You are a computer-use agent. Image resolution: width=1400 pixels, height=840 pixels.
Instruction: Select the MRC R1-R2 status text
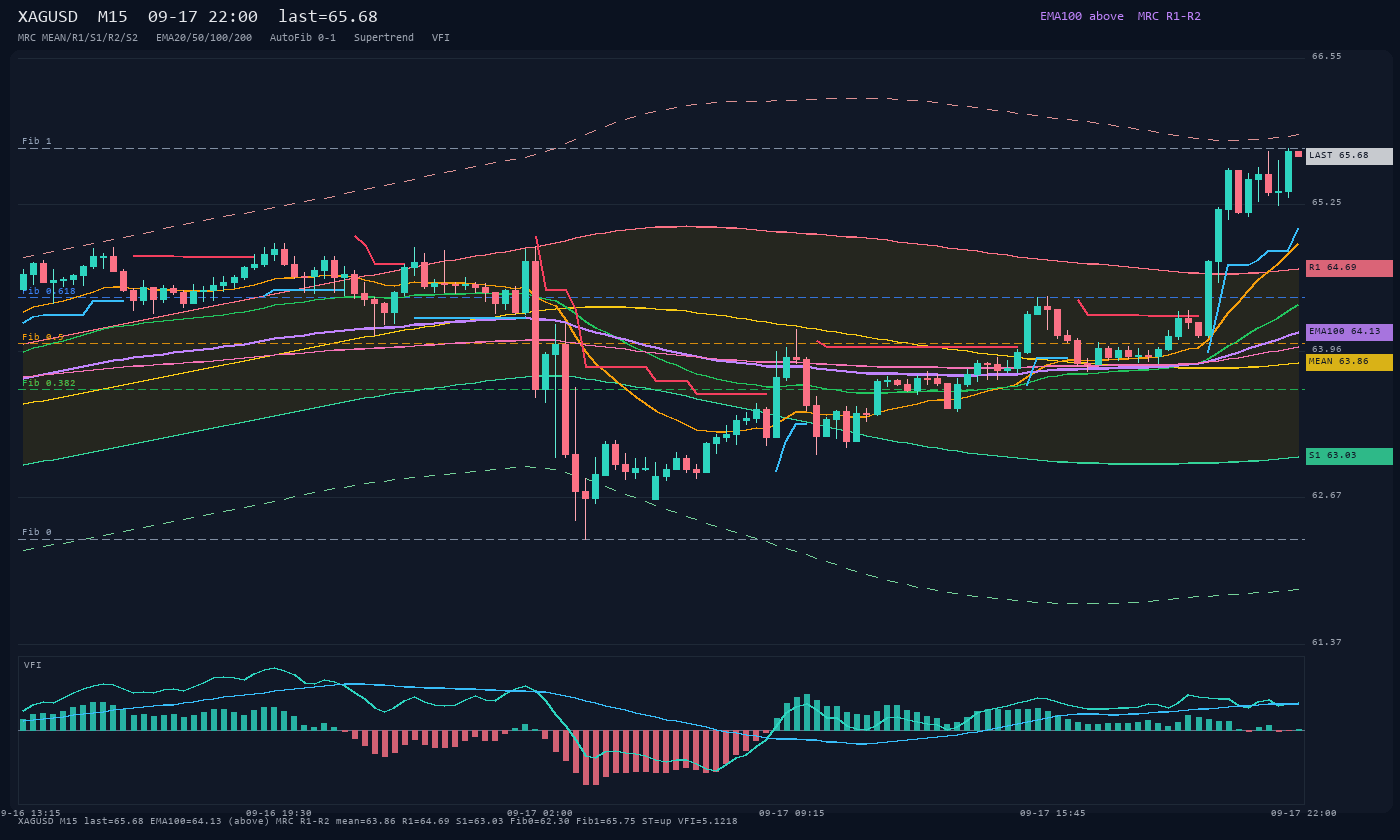coord(1169,16)
